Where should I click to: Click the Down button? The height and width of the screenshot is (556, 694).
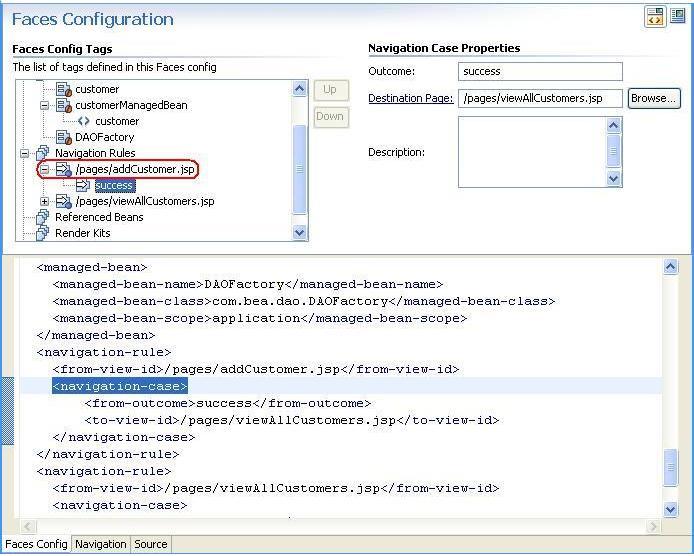point(331,117)
